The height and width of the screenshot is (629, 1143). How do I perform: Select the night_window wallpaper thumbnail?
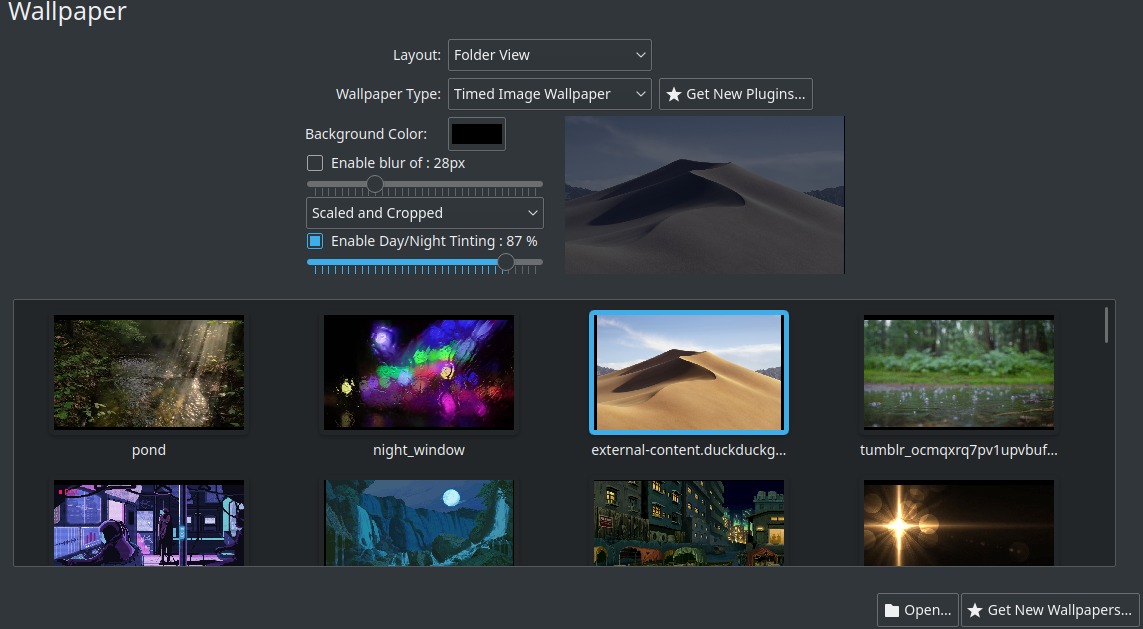coord(418,372)
